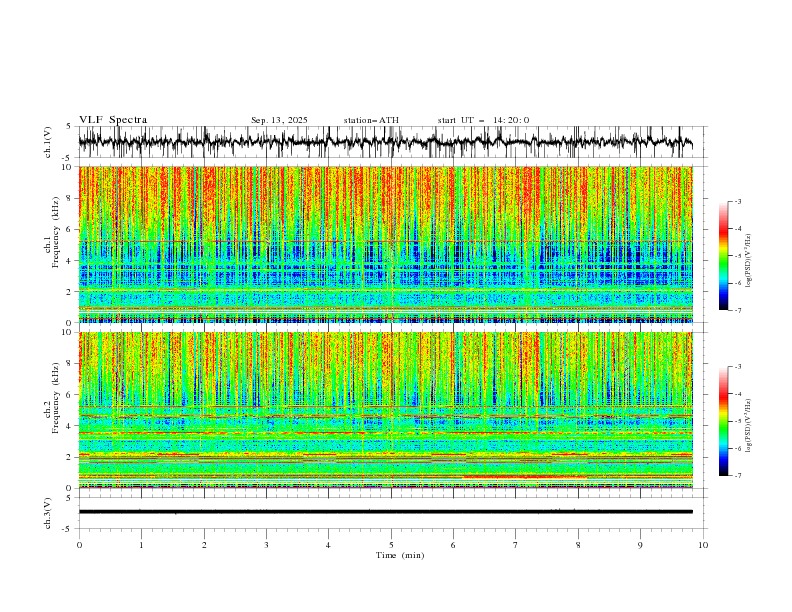This screenshot has height=612, width=792.
Task: Click the 'Time (min)' axis label
Action: coord(400,555)
